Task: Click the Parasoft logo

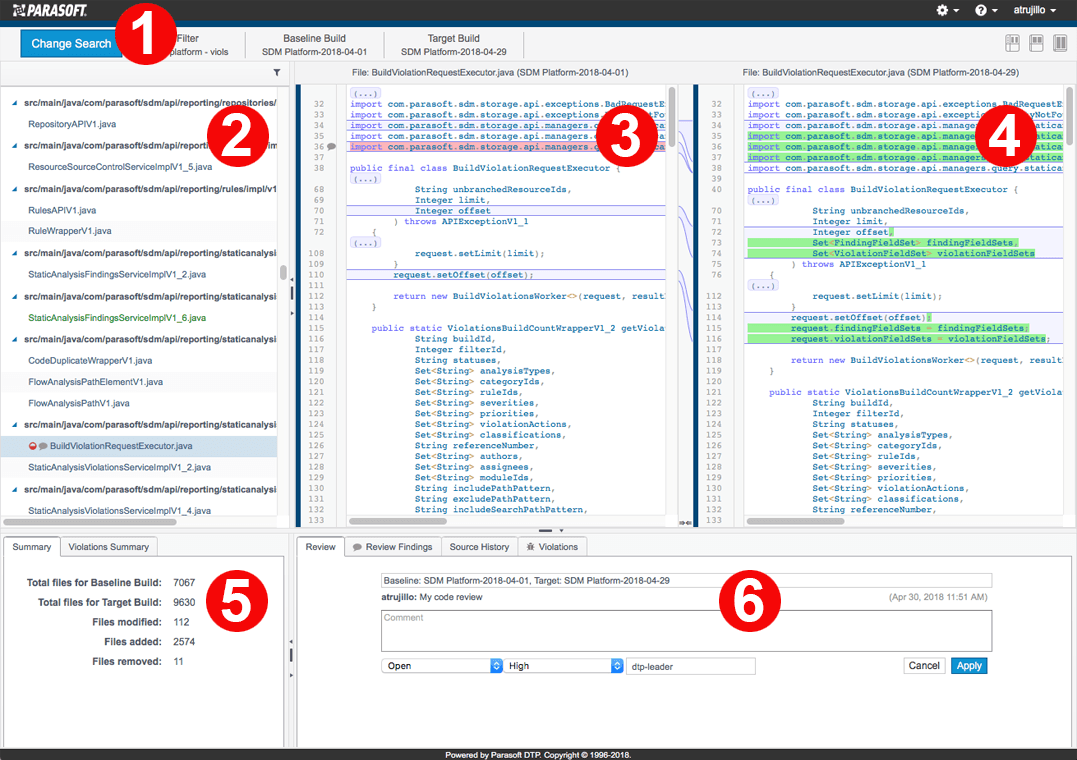Action: tap(49, 10)
